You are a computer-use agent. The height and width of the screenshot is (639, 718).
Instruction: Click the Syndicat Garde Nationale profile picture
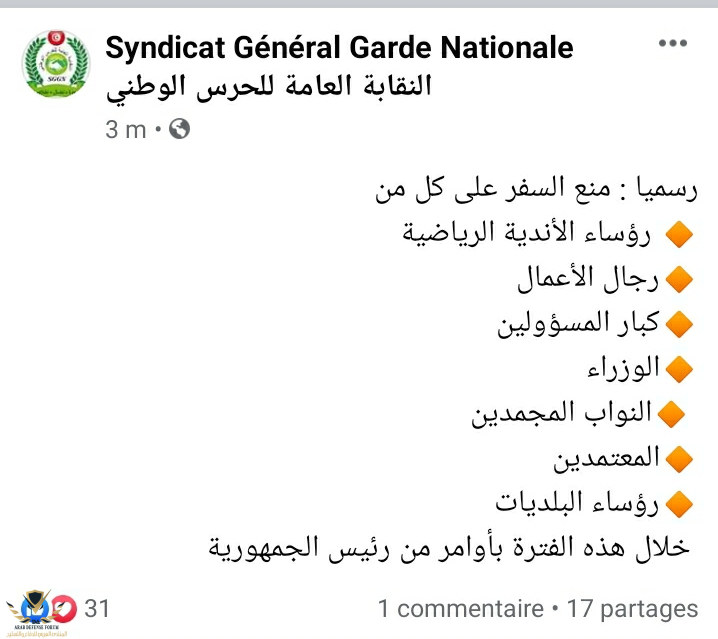[56, 64]
